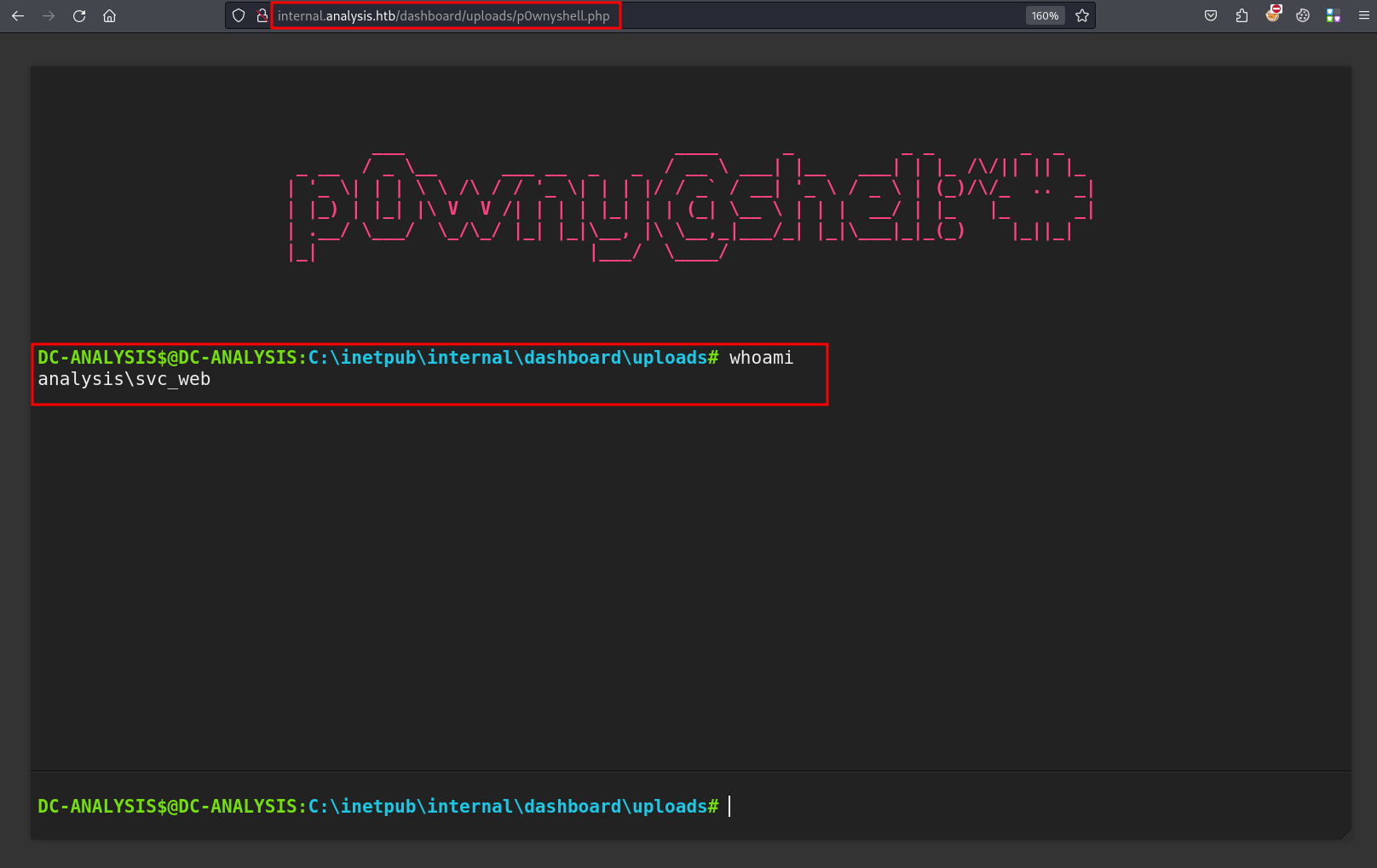This screenshot has width=1377, height=868.
Task: View site security padlock information
Action: click(262, 15)
